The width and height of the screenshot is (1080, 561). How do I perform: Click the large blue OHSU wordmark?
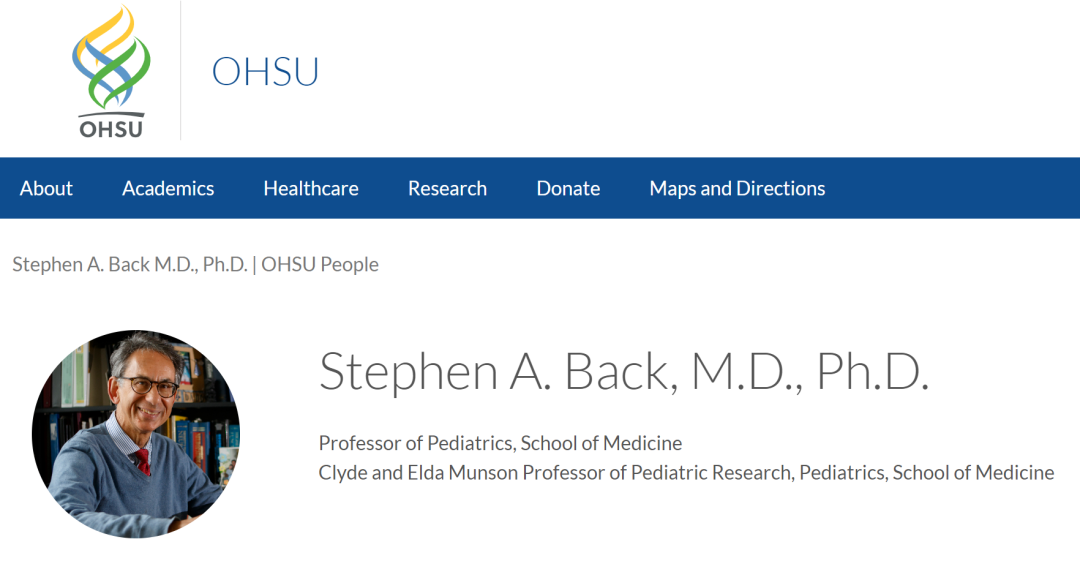click(265, 72)
